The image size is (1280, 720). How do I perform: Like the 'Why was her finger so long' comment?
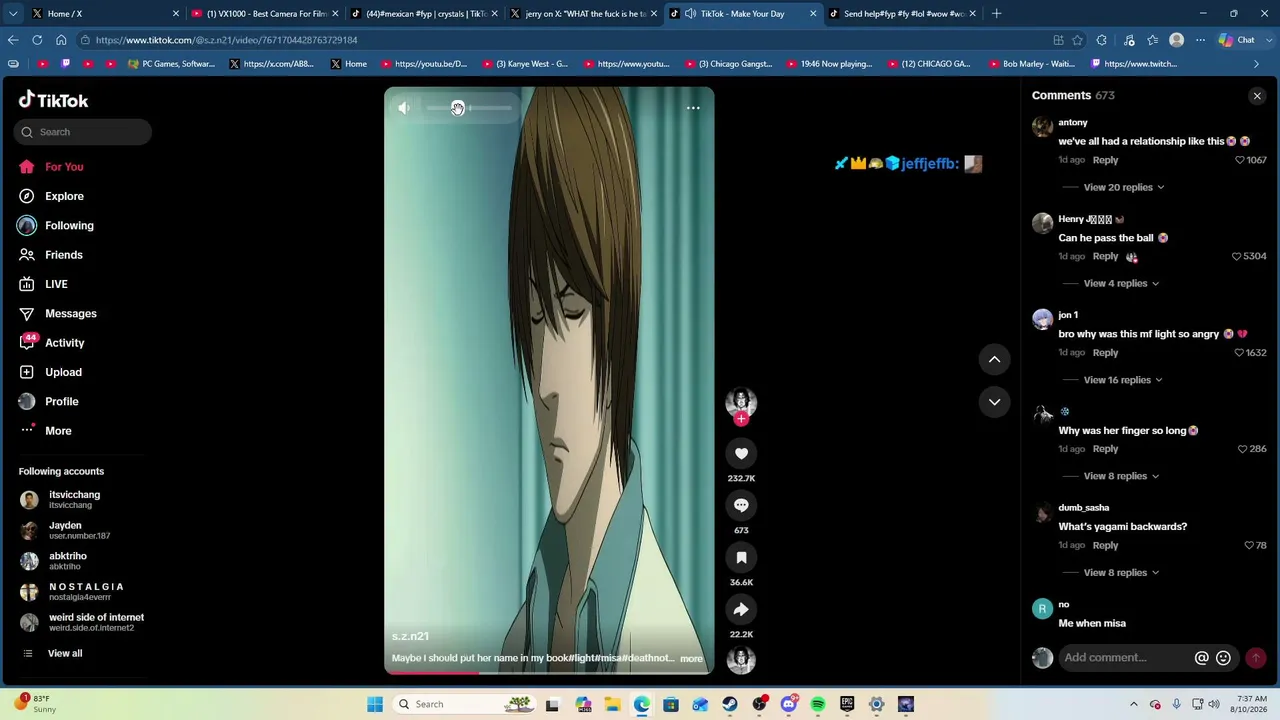click(1243, 449)
